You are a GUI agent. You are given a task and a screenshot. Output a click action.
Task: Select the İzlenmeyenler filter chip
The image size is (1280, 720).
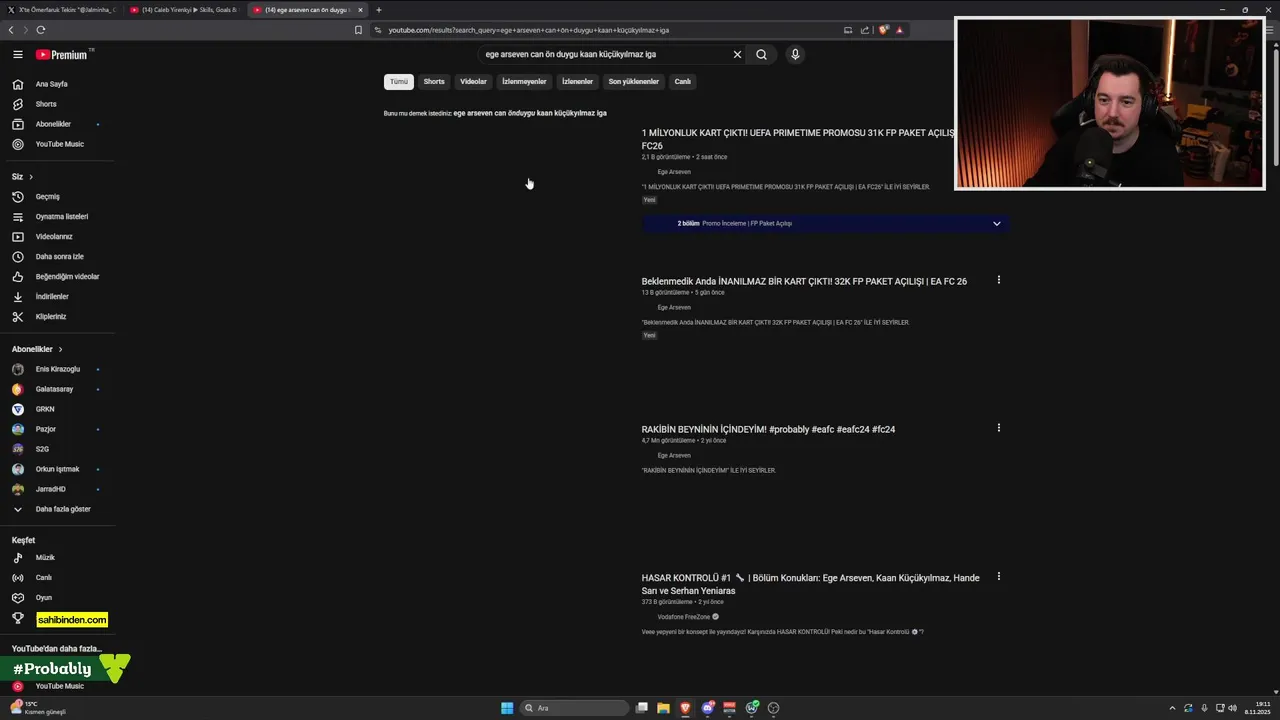coord(524,82)
